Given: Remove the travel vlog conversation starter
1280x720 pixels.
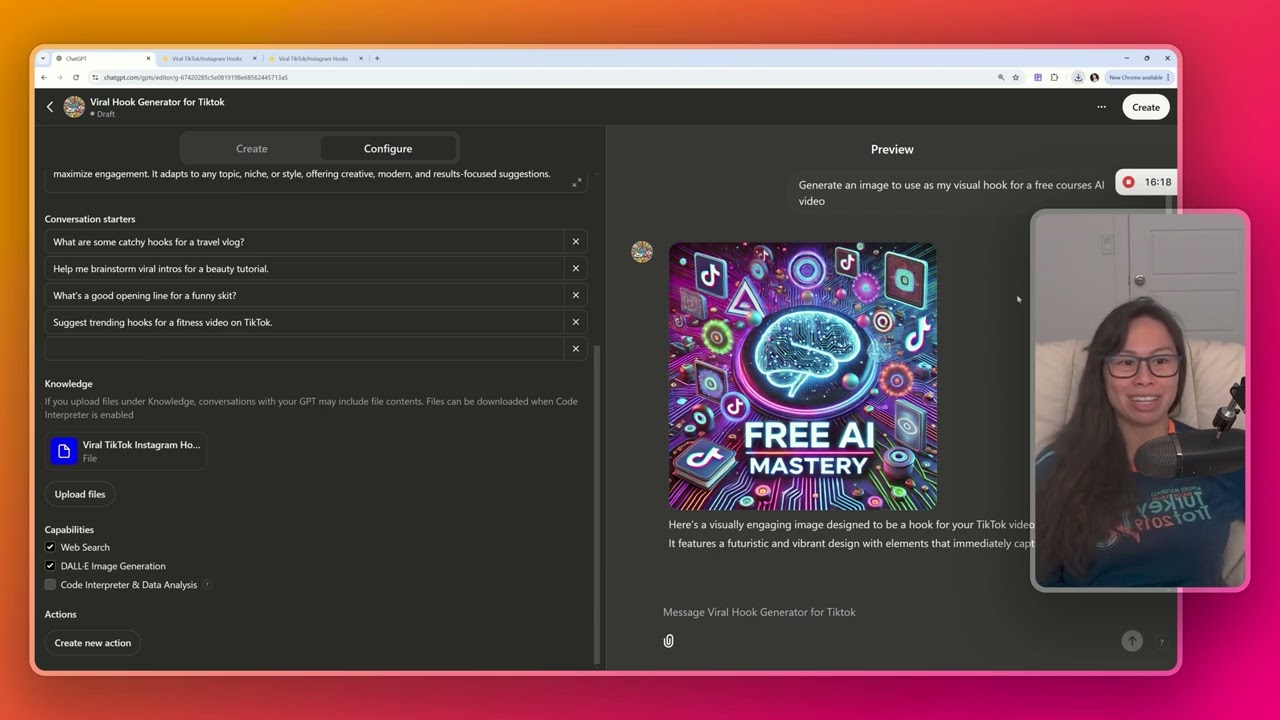Looking at the screenshot, I should pyautogui.click(x=575, y=242).
